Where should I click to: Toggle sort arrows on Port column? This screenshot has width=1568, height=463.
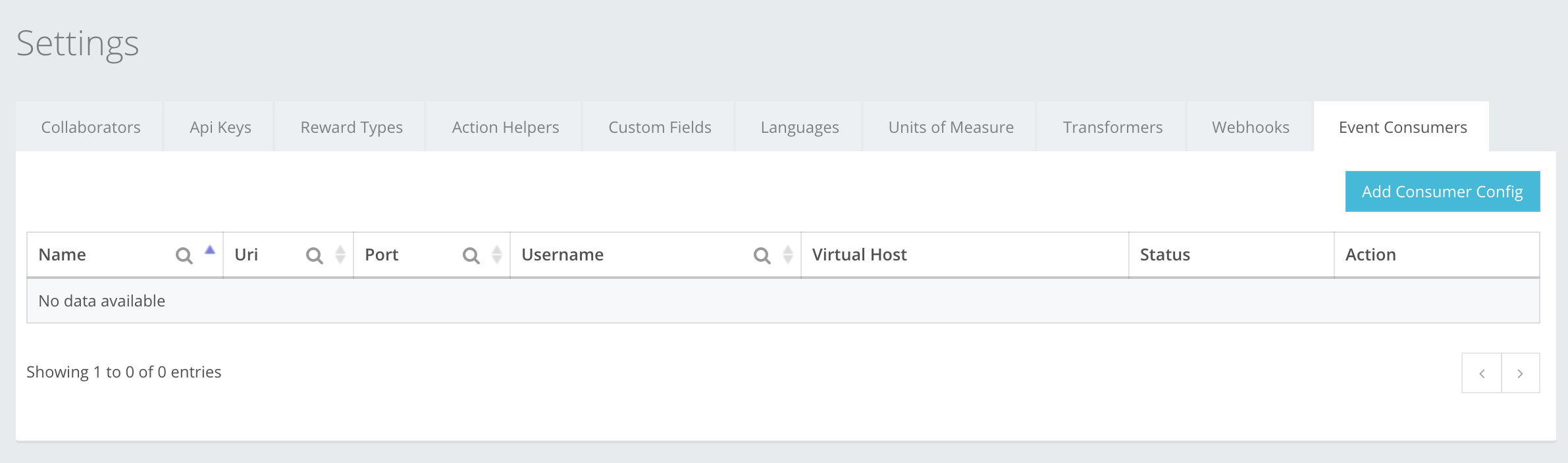point(497,255)
